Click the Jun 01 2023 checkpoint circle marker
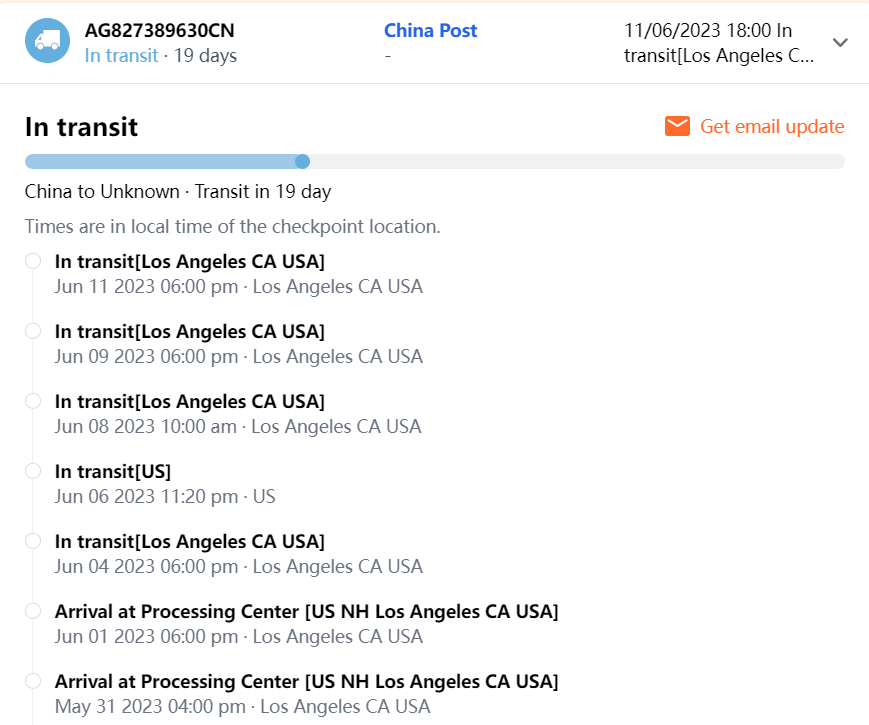869x725 pixels. click(33, 611)
